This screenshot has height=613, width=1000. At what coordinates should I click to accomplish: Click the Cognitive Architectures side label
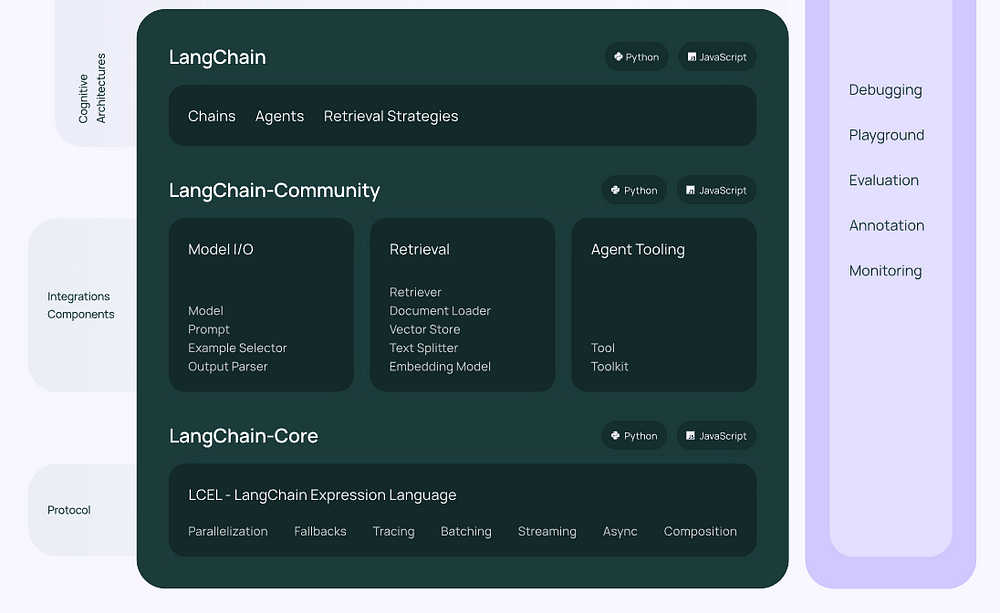[92, 89]
